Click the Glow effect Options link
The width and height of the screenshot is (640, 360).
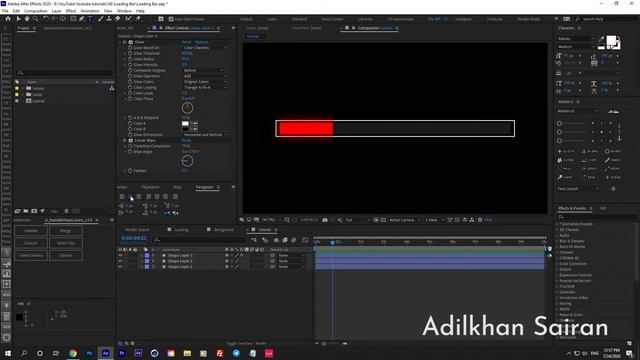(201, 42)
